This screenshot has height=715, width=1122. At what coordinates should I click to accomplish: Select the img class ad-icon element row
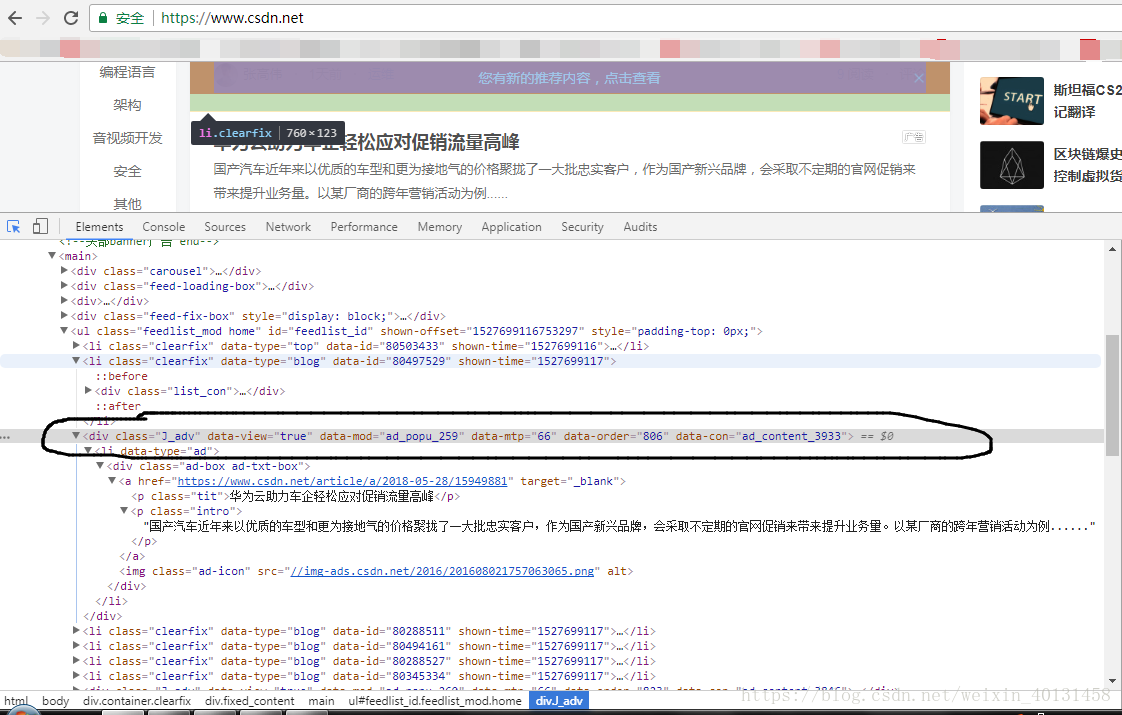coord(376,571)
